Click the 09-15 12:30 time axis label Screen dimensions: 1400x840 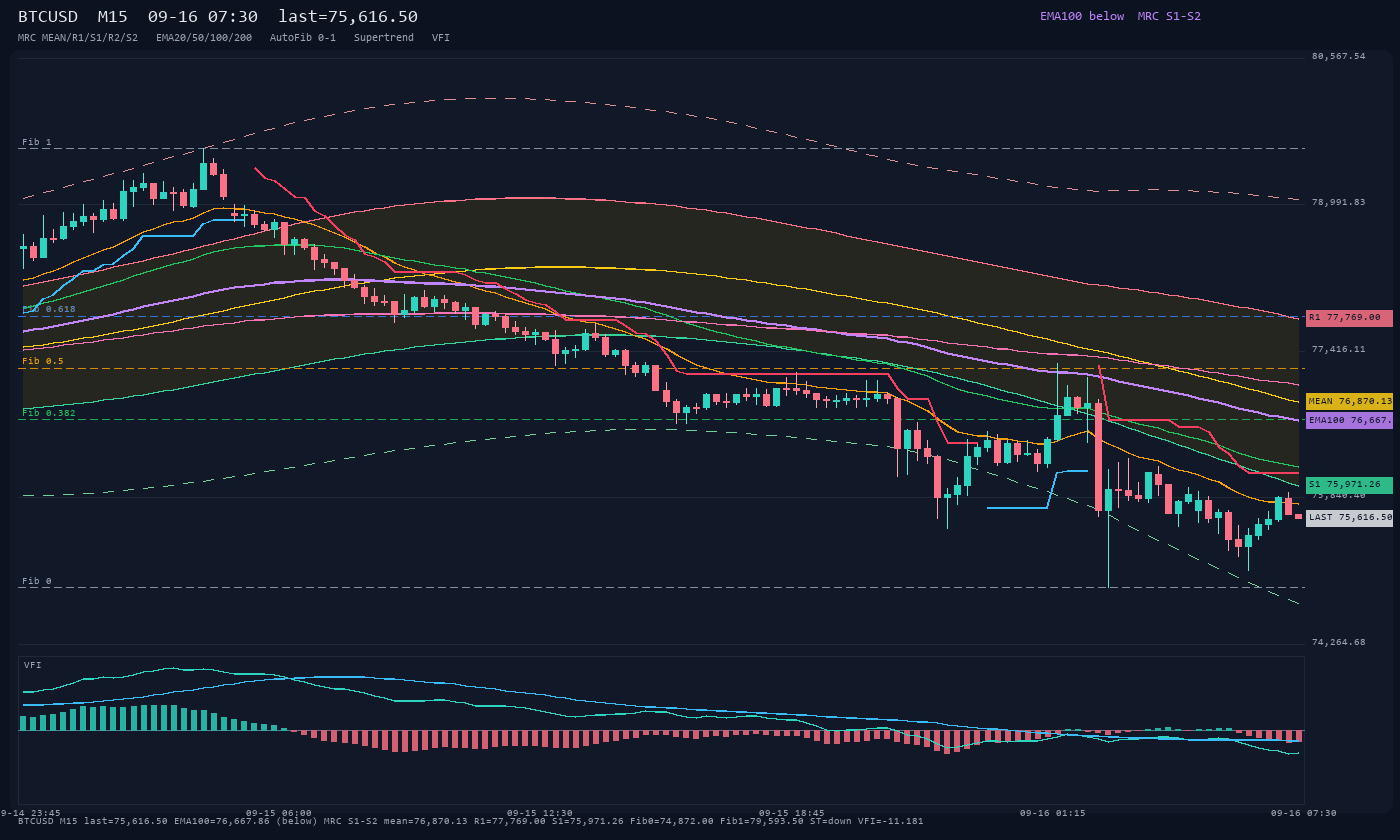tap(540, 813)
